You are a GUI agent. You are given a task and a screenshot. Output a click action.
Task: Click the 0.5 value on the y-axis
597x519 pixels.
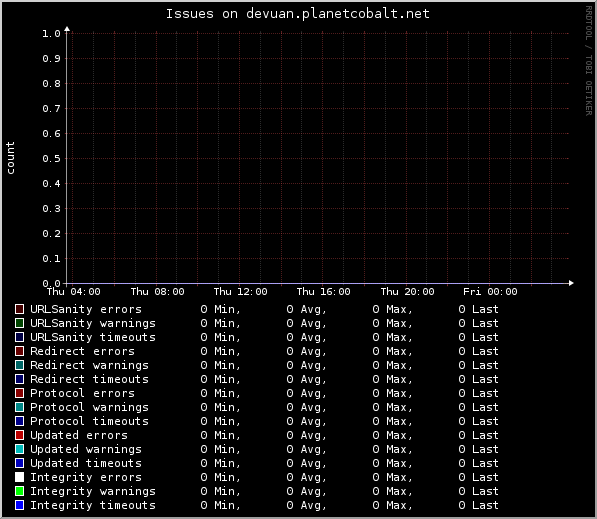click(51, 158)
